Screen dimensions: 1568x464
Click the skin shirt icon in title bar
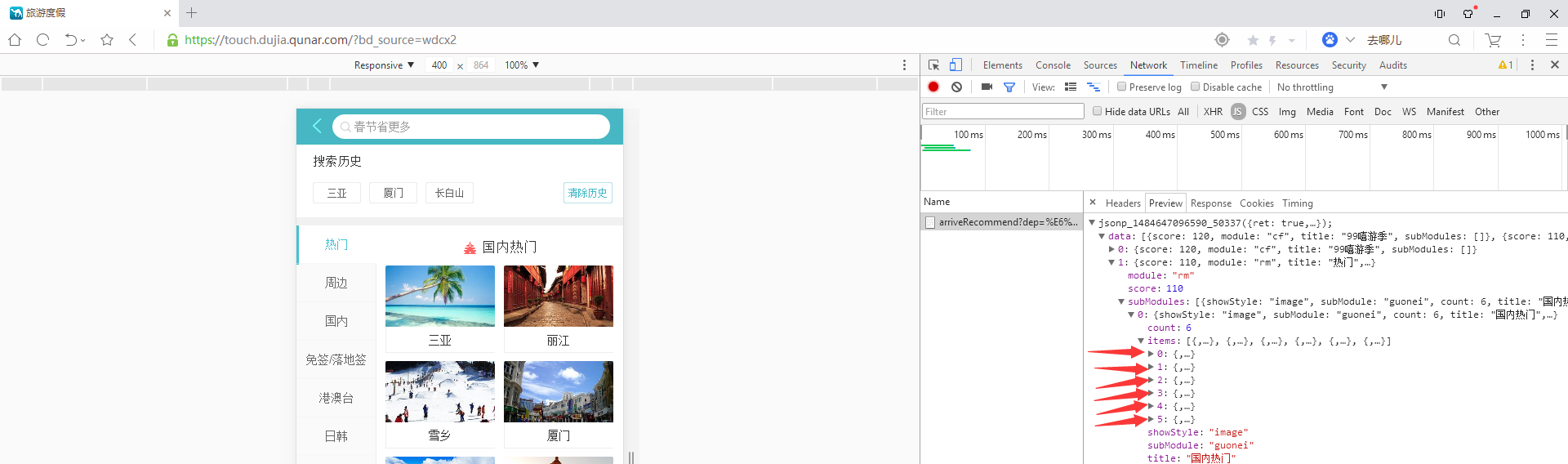pos(1469,13)
